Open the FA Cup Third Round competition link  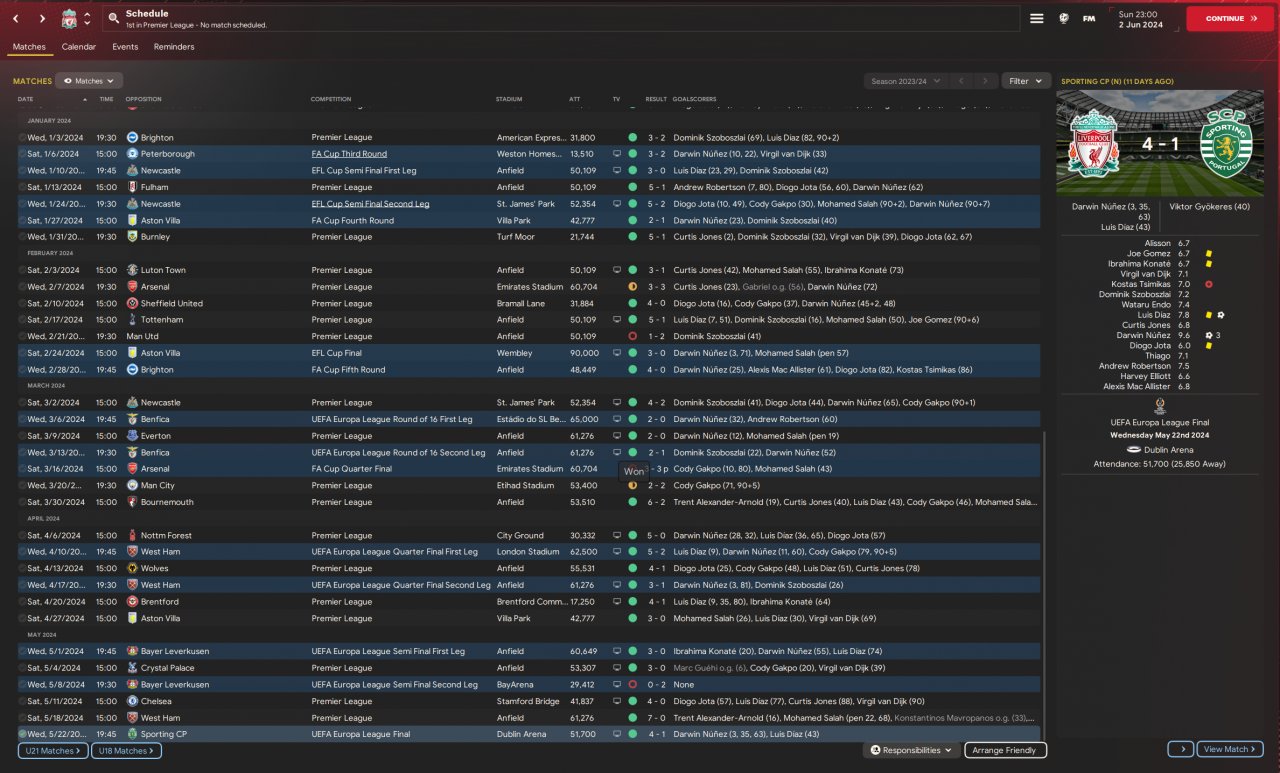pos(349,154)
